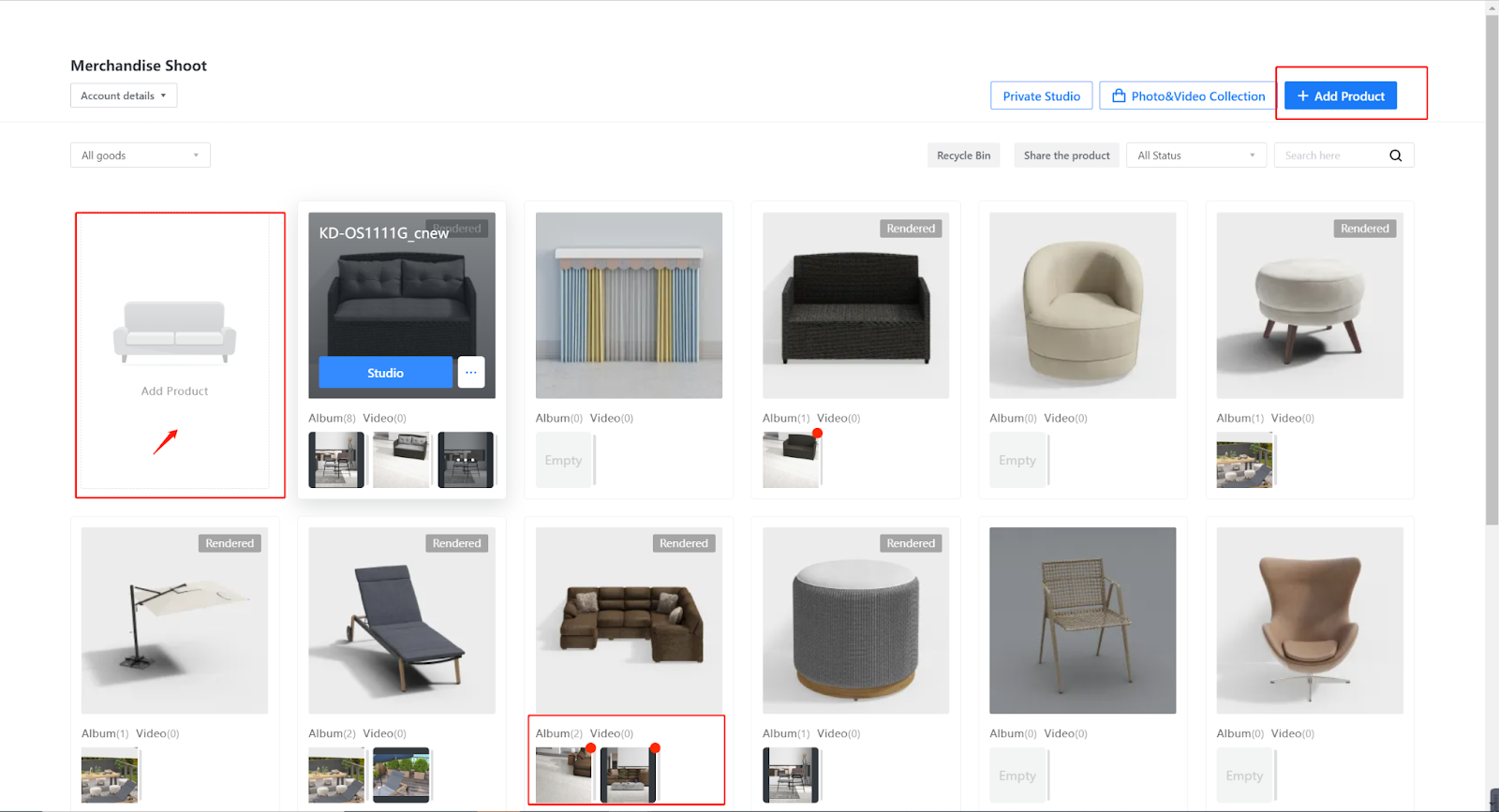This screenshot has width=1499, height=812.
Task: Open Private Studio
Action: (1041, 96)
